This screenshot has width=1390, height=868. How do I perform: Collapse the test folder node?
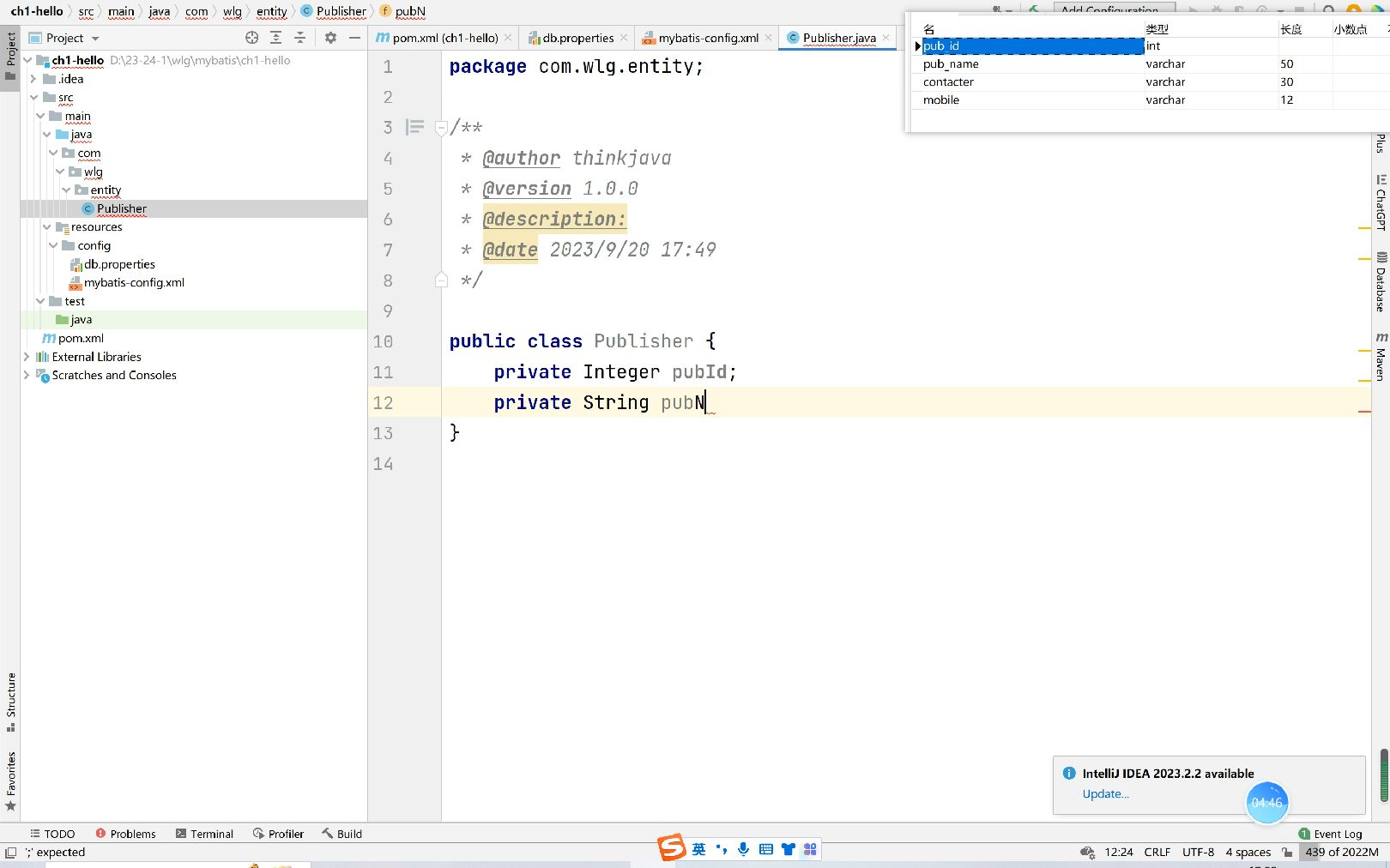[40, 301]
